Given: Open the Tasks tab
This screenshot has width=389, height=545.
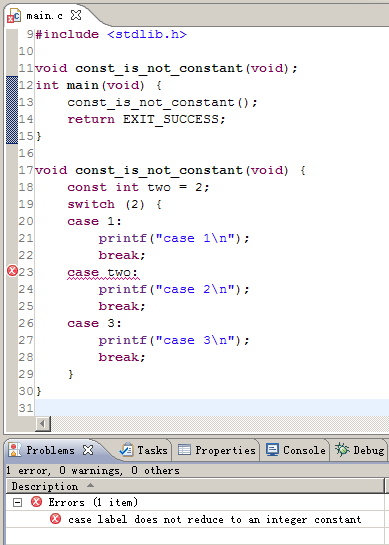Looking at the screenshot, I should click(143, 450).
